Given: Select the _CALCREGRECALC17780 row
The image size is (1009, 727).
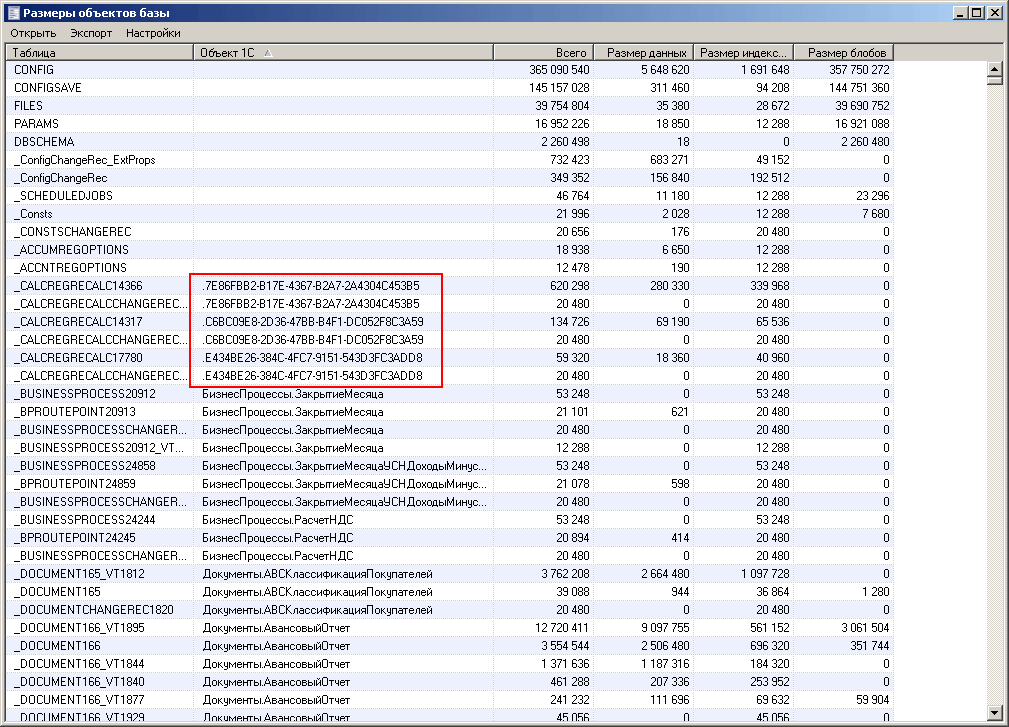Looking at the screenshot, I should click(x=450, y=358).
